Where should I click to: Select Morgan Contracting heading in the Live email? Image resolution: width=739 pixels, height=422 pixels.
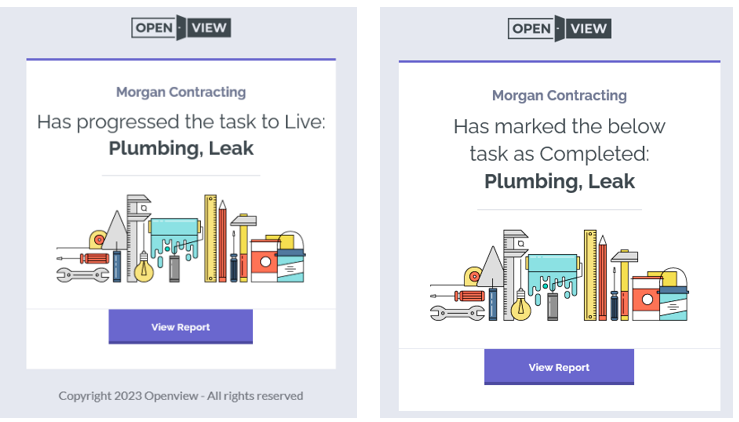[x=180, y=92]
